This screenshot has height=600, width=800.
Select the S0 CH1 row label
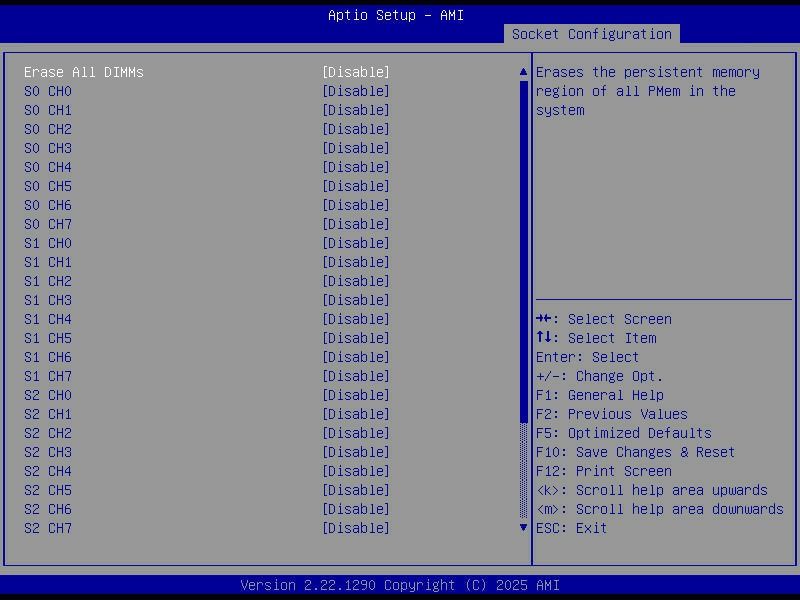click(x=48, y=110)
